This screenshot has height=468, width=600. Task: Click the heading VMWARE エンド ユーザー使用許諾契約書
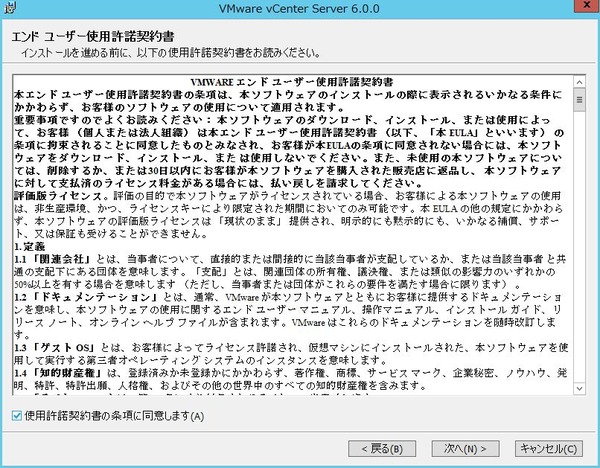coord(292,82)
